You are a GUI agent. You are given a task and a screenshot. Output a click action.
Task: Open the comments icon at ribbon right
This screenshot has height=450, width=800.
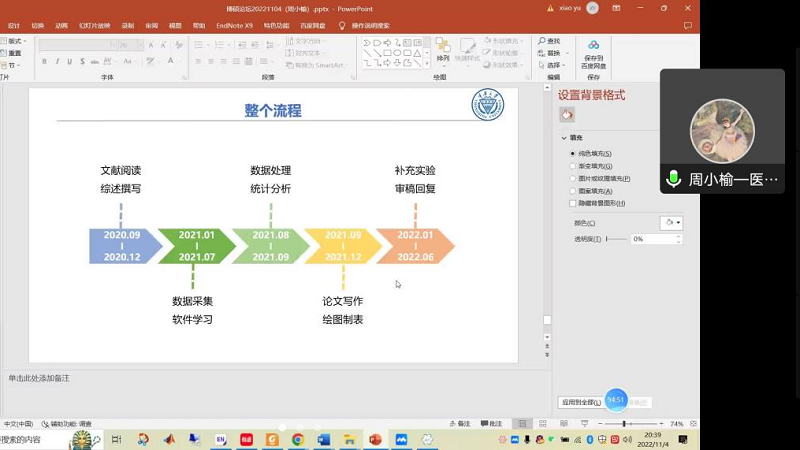coord(688,26)
